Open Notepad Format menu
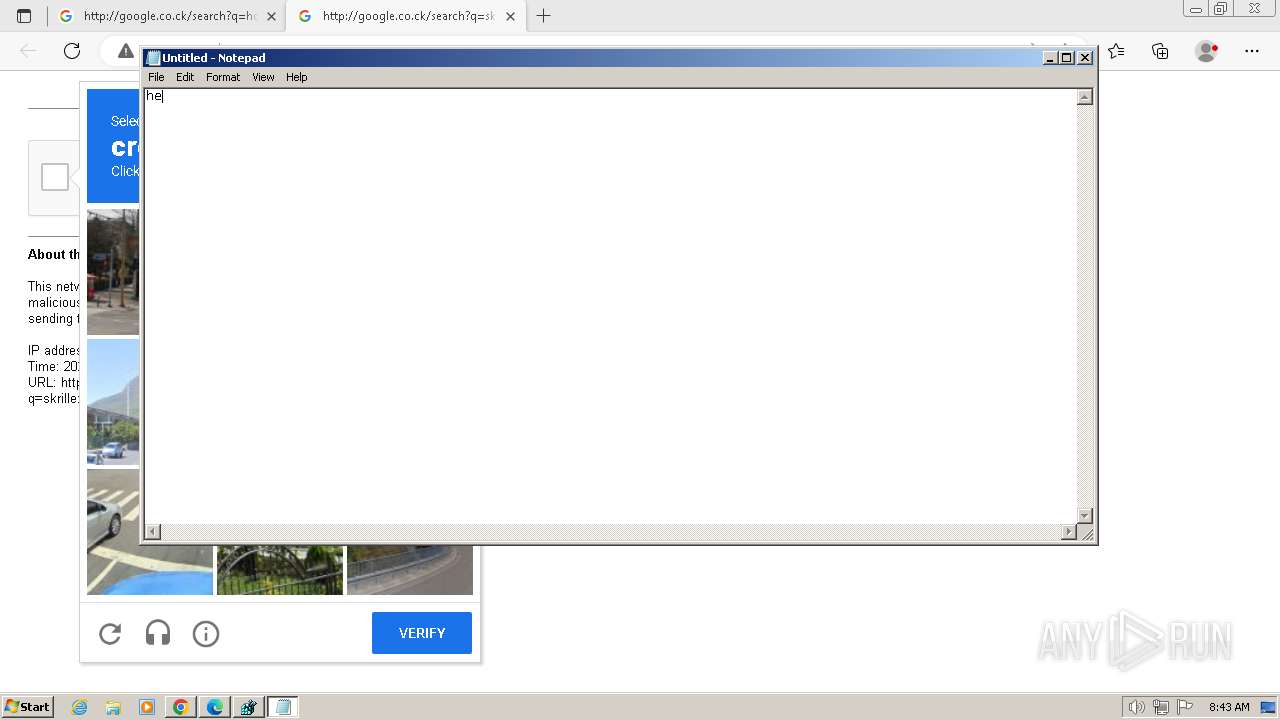This screenshot has width=1280, height=720. pyautogui.click(x=223, y=77)
